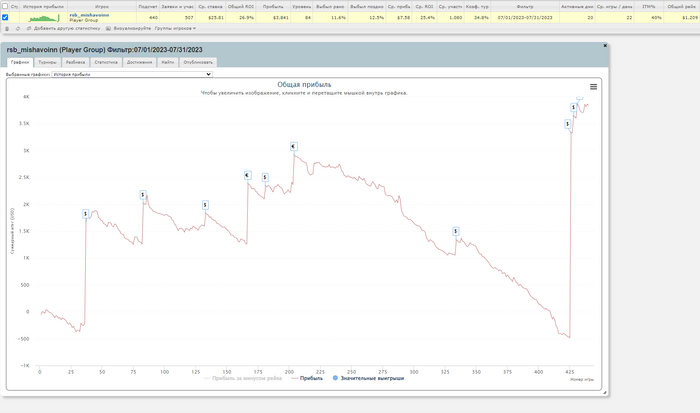Open the 'Выбранные графики' dropdown

click(x=132, y=75)
